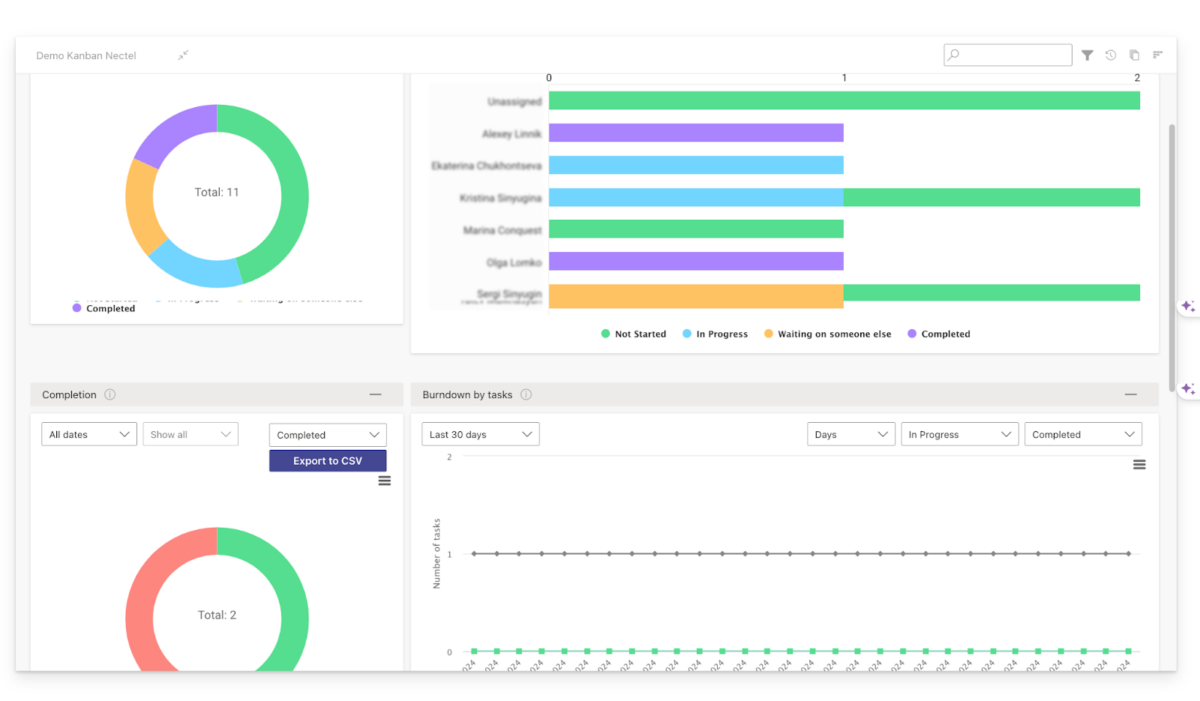Open the All dates dropdown
This screenshot has width=1200, height=701.
pyautogui.click(x=89, y=434)
